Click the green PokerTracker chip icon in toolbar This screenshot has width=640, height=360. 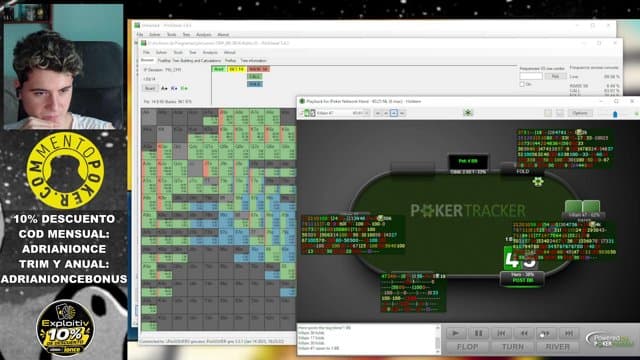(x=468, y=112)
